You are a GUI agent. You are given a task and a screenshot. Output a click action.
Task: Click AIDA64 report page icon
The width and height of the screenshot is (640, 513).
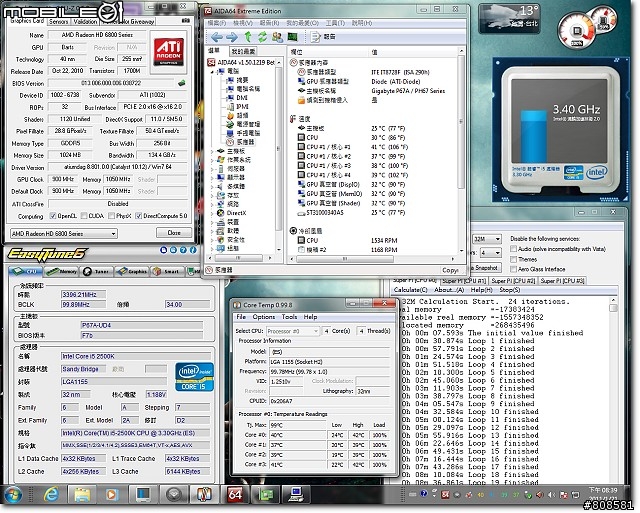coord(316,37)
